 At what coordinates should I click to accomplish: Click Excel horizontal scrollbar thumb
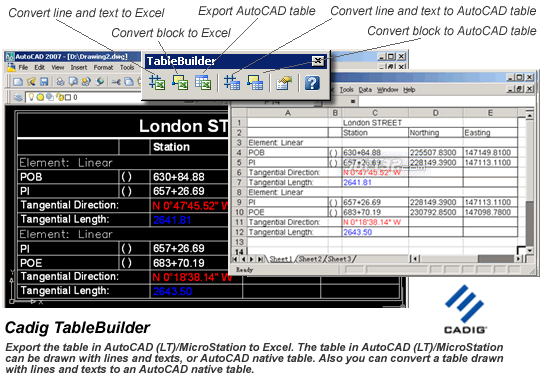[495, 258]
